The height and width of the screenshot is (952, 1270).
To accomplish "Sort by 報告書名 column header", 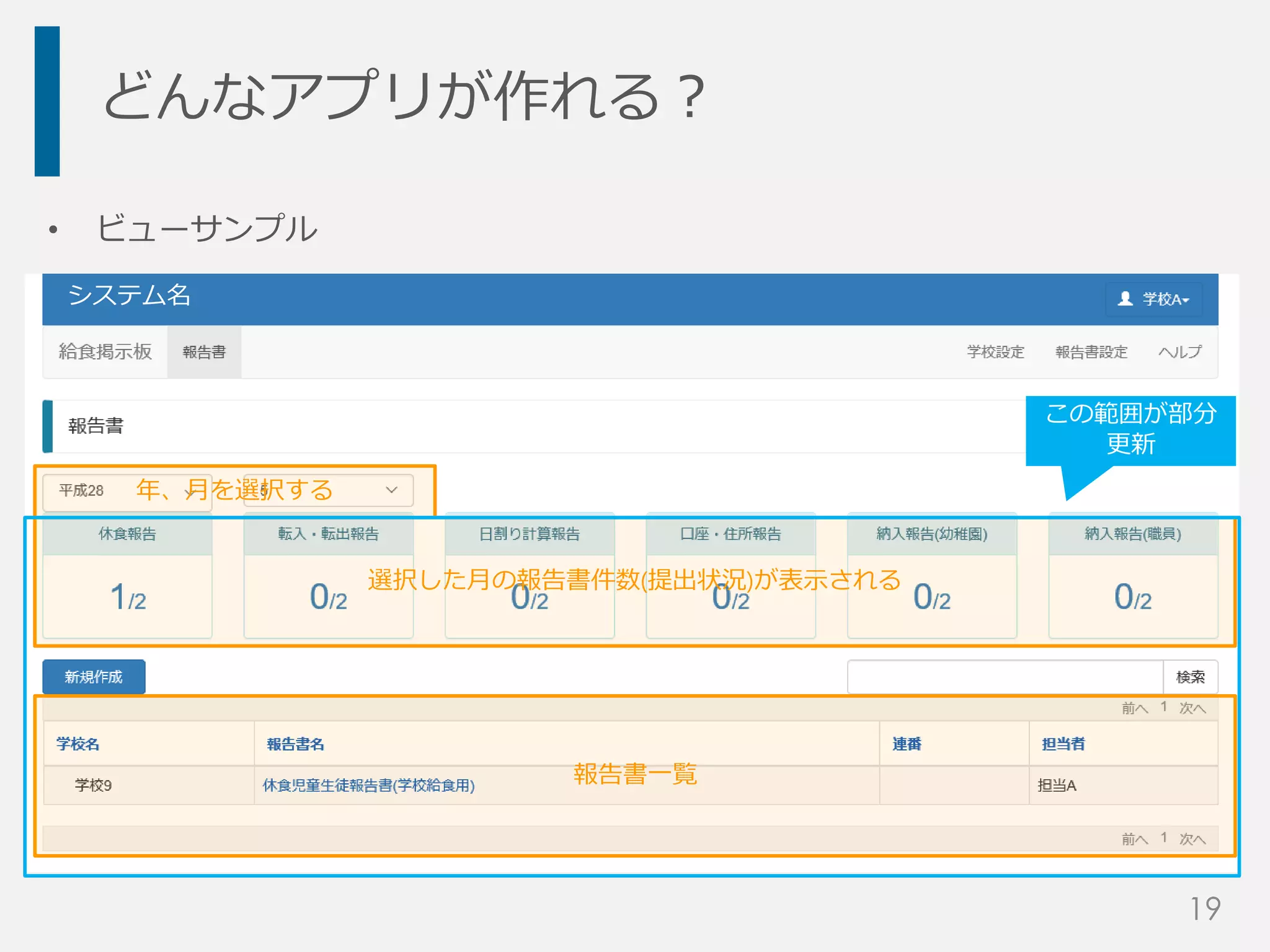I will click(295, 744).
